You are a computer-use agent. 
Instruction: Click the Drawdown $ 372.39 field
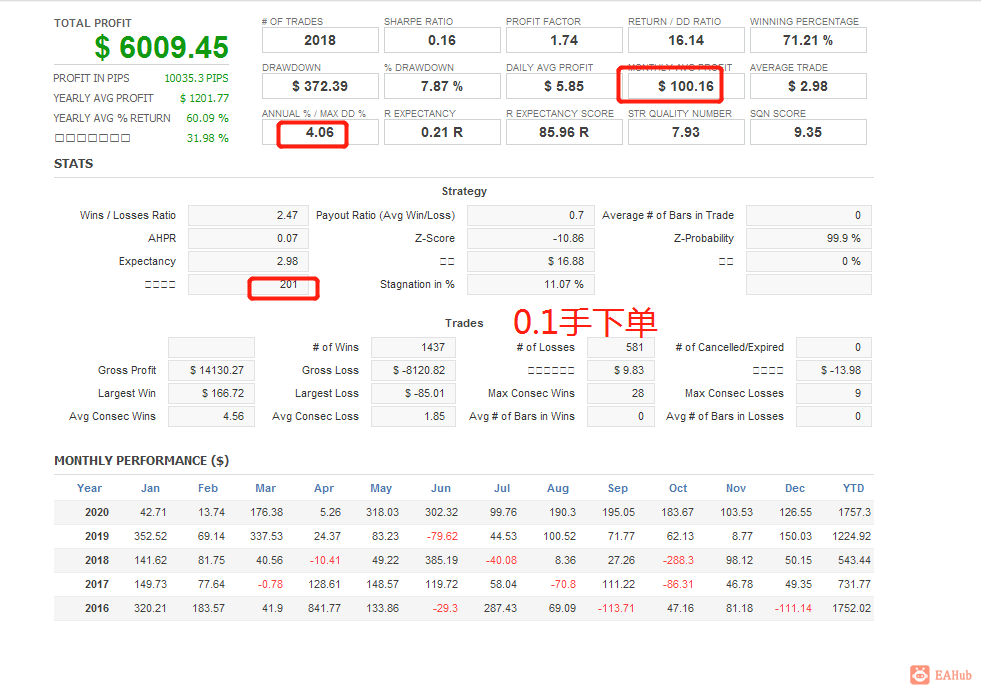tap(320, 86)
